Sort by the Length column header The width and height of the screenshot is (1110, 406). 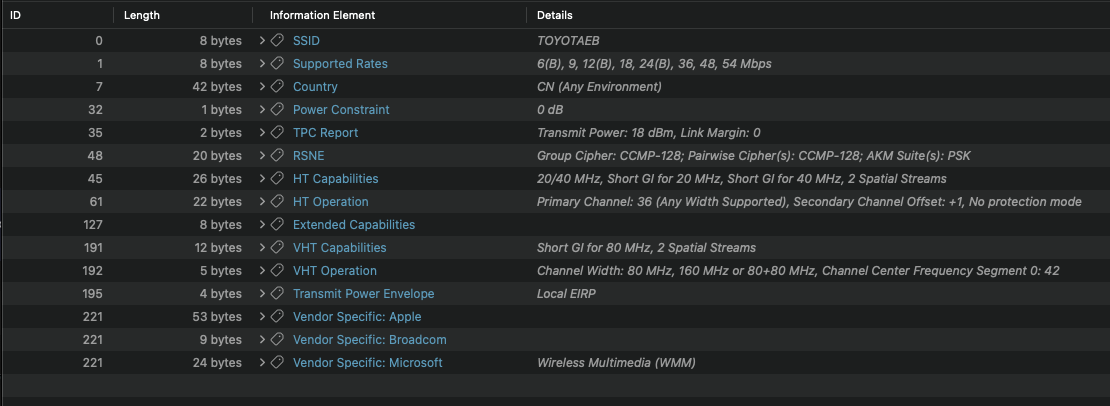pos(141,16)
